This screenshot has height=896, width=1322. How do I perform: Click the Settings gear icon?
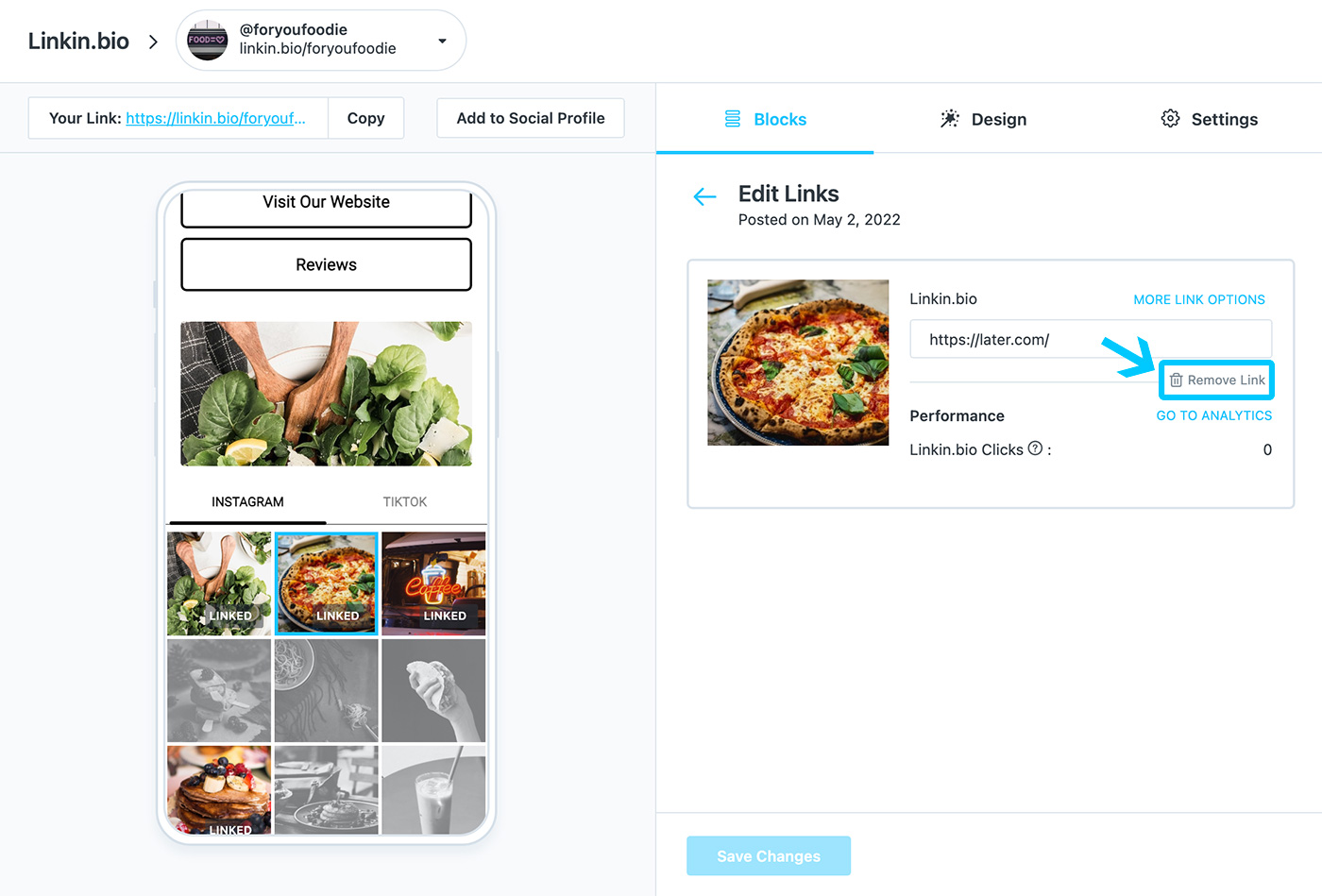click(1170, 119)
